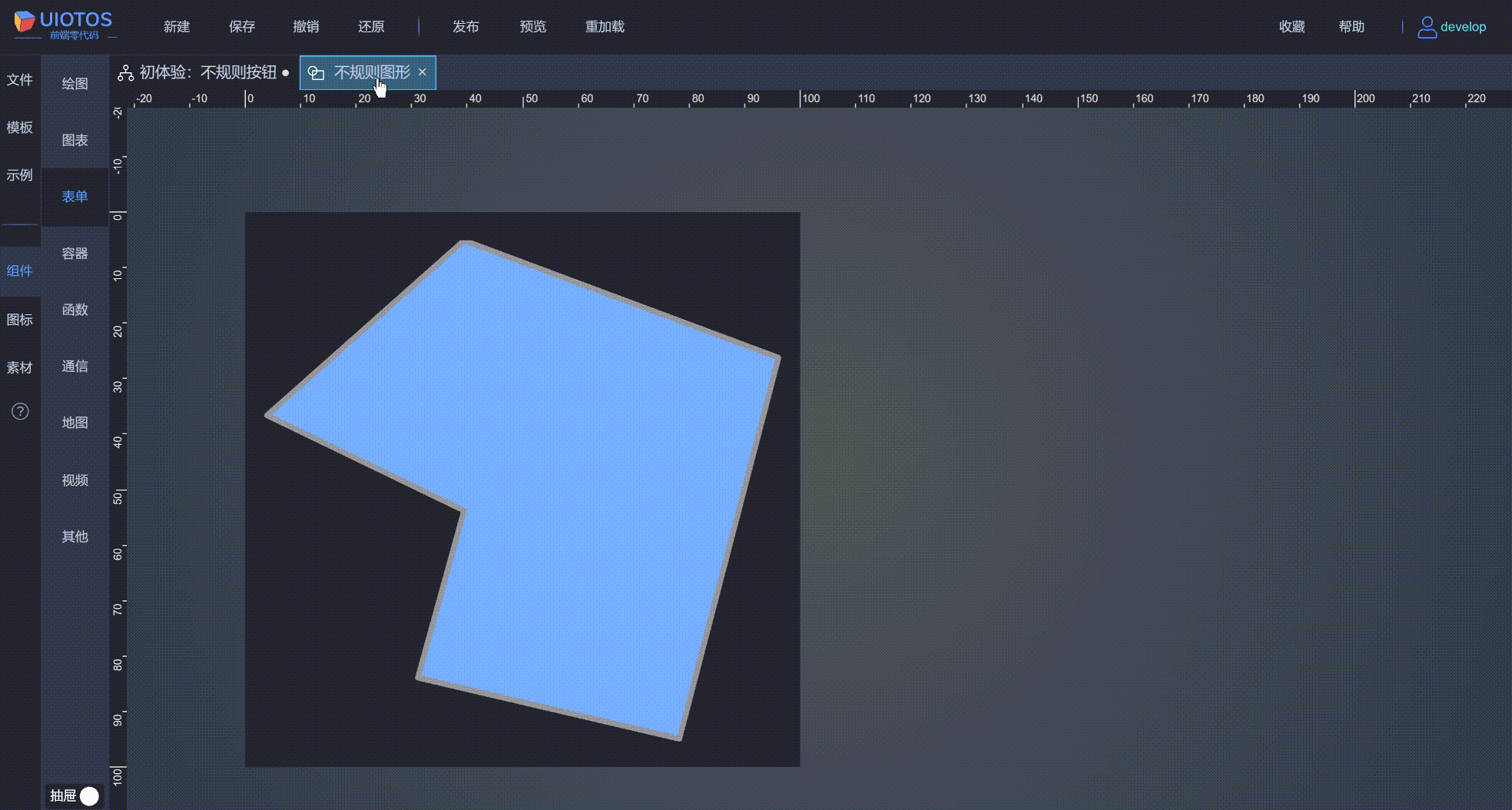
Task: Open the 文件 sidebar section
Action: click(20, 80)
